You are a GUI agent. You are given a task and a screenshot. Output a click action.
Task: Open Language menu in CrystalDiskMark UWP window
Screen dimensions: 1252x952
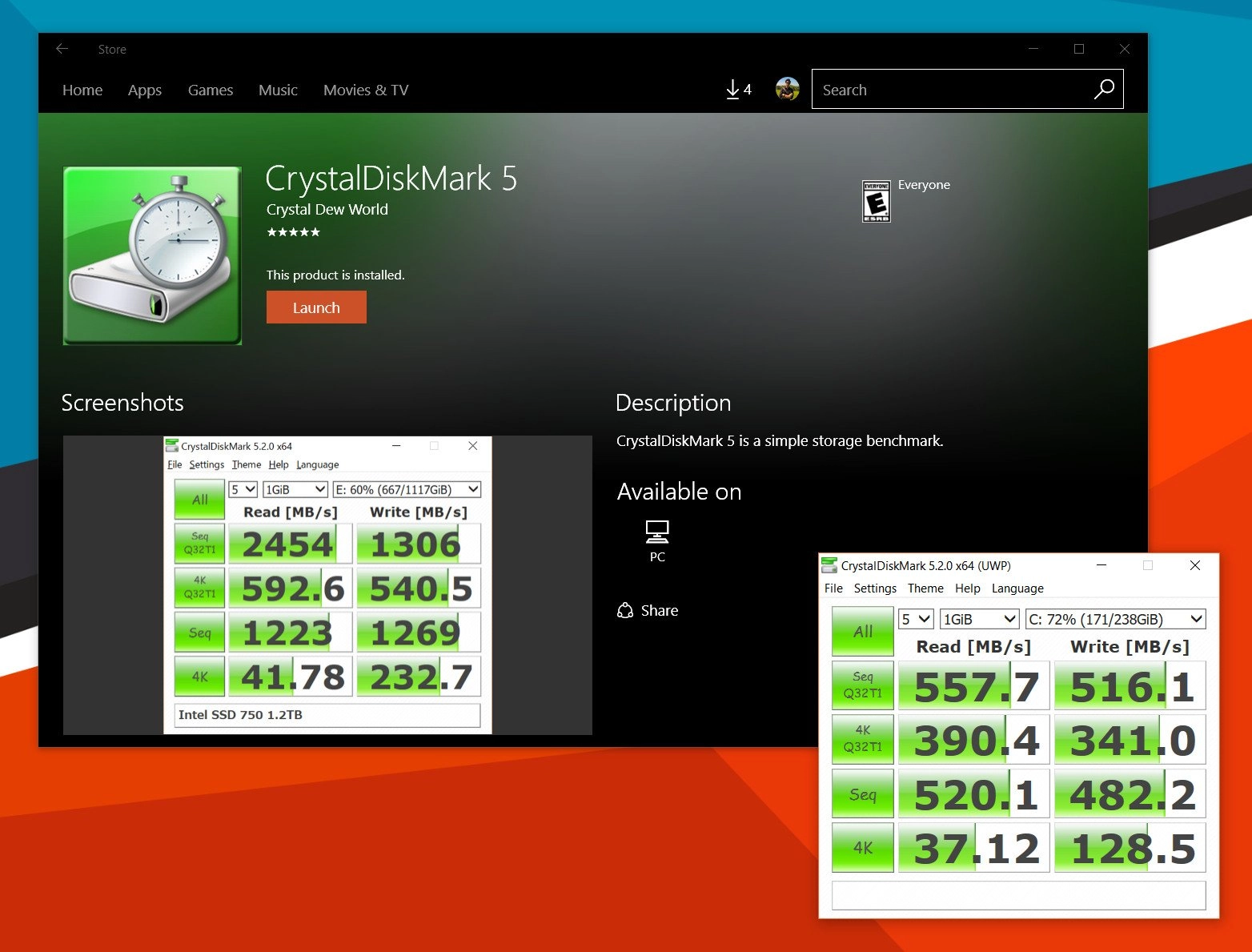tap(1017, 588)
